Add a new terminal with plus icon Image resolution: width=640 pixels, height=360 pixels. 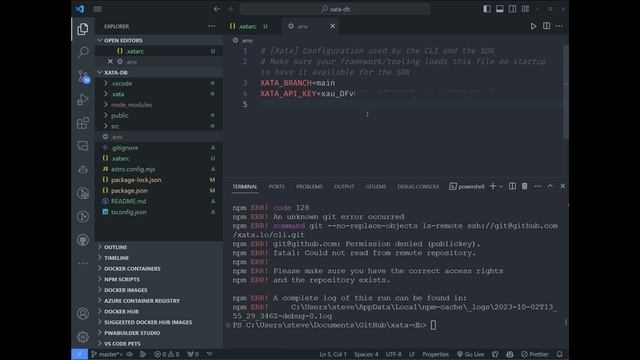[493, 187]
